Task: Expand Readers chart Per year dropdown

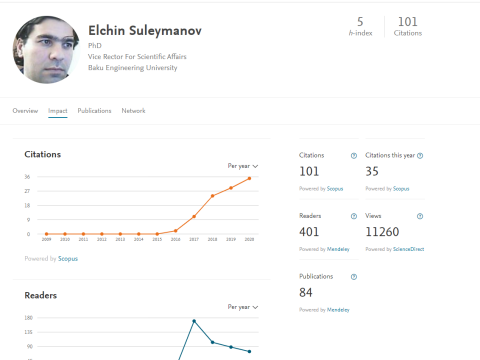Action: (x=243, y=307)
